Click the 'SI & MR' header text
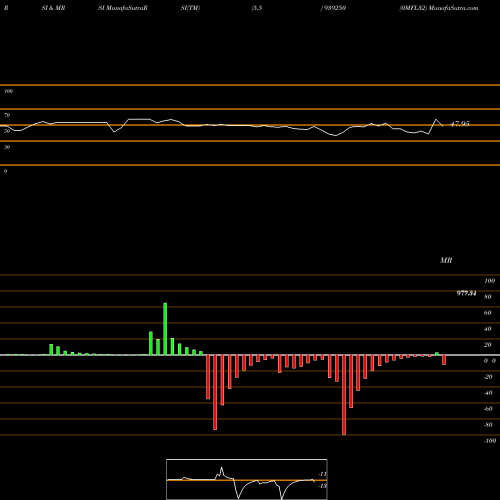500x500 pixels. pos(53,8)
